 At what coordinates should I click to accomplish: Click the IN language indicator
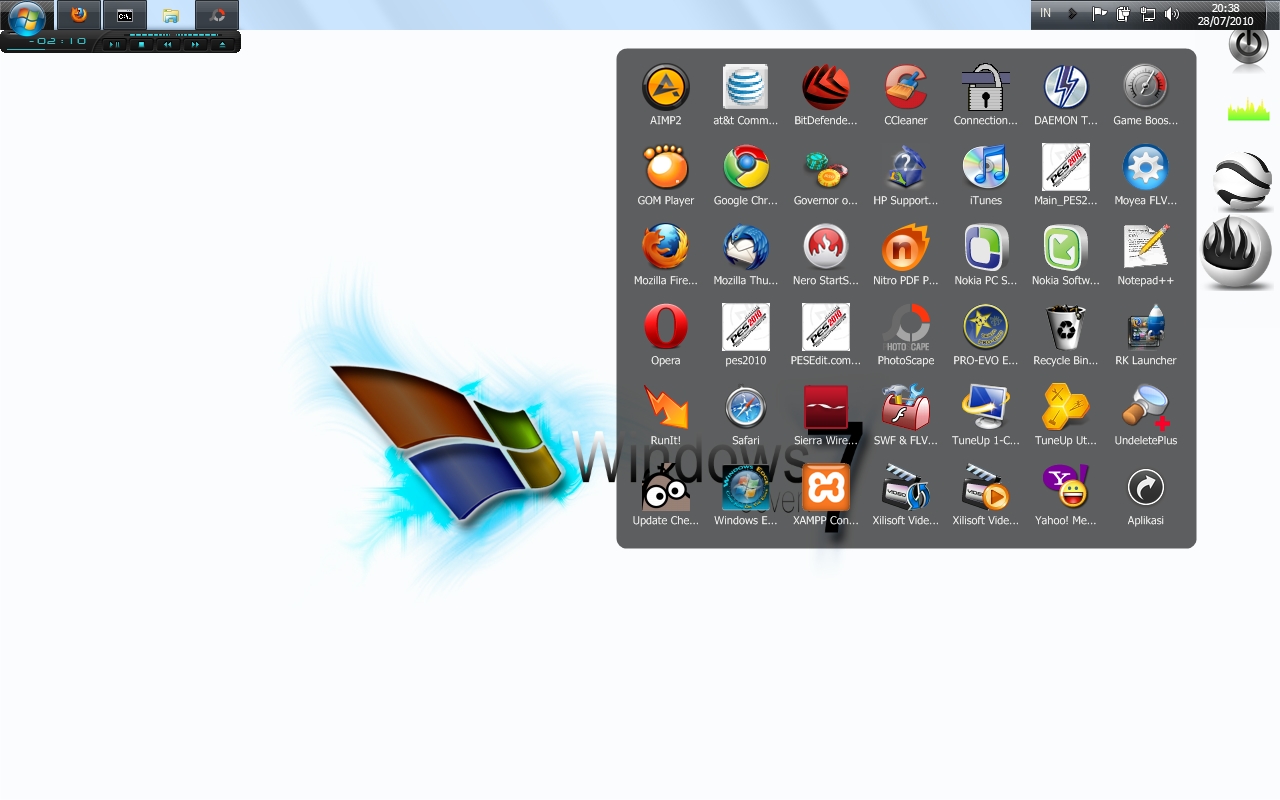(1046, 13)
